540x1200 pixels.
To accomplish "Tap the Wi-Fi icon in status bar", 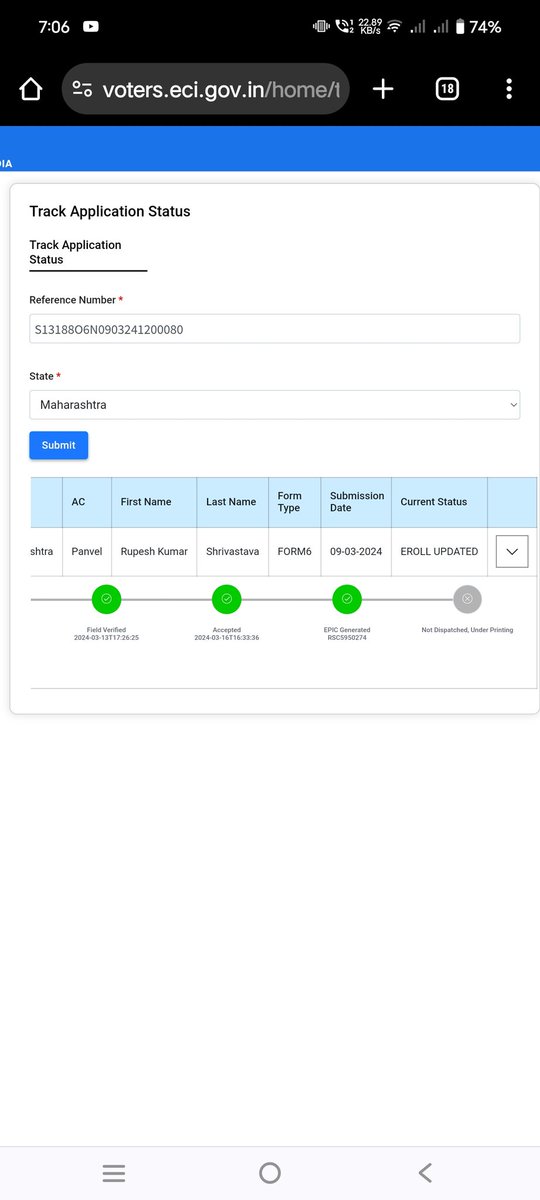I will pos(394,27).
